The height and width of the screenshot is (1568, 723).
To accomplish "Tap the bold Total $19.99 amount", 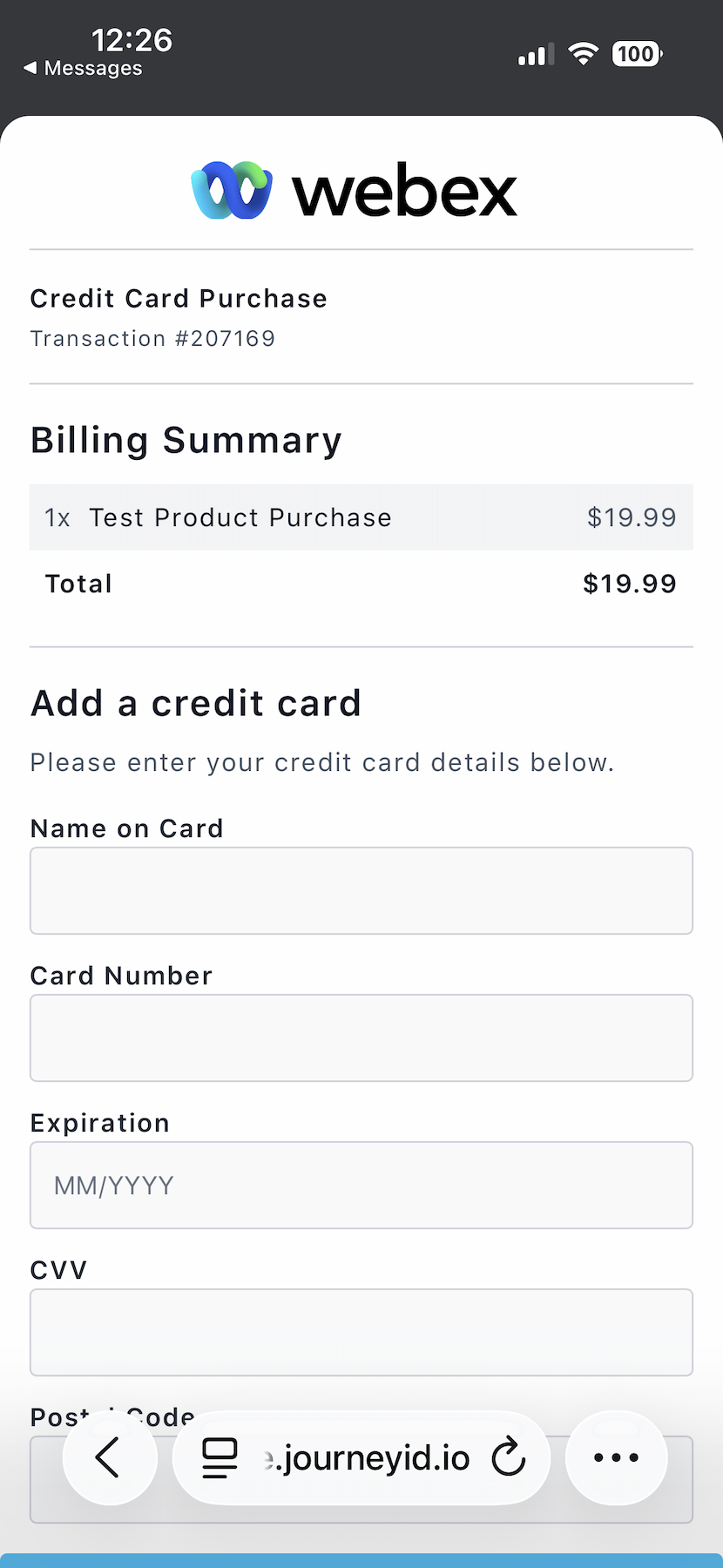I will [629, 584].
